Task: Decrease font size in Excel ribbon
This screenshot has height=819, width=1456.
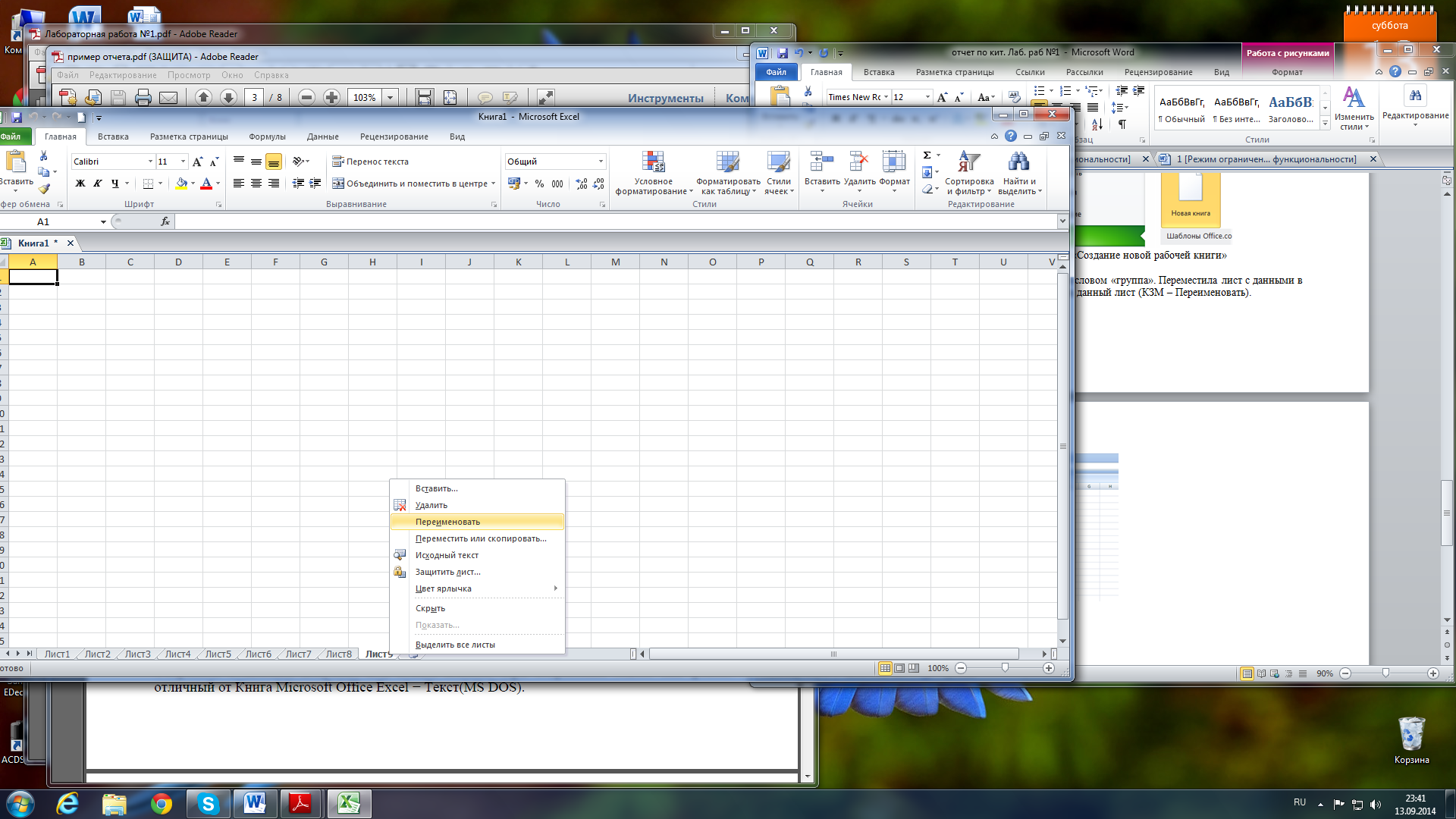Action: [215, 162]
